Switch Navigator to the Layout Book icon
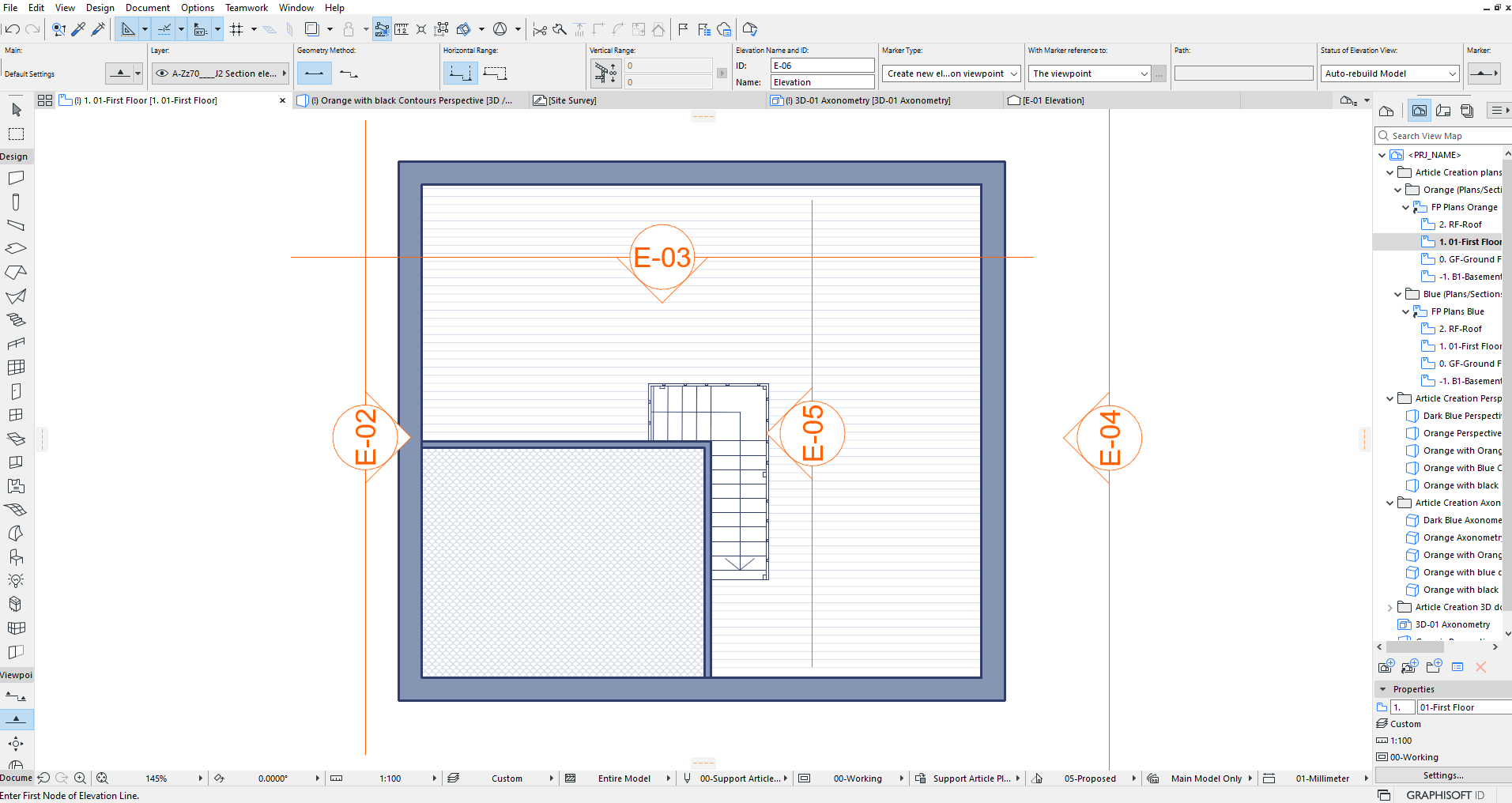This screenshot has height=803, width=1512. coord(1443,111)
